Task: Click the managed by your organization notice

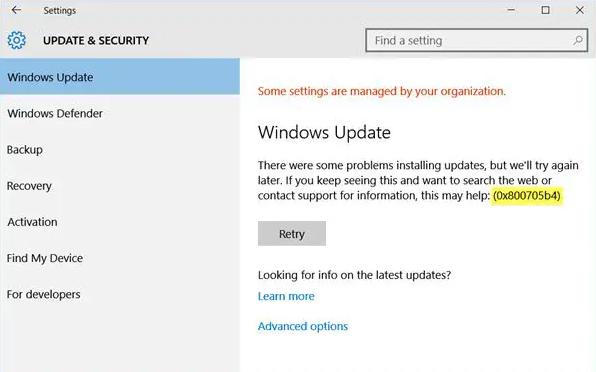Action: pos(382,91)
